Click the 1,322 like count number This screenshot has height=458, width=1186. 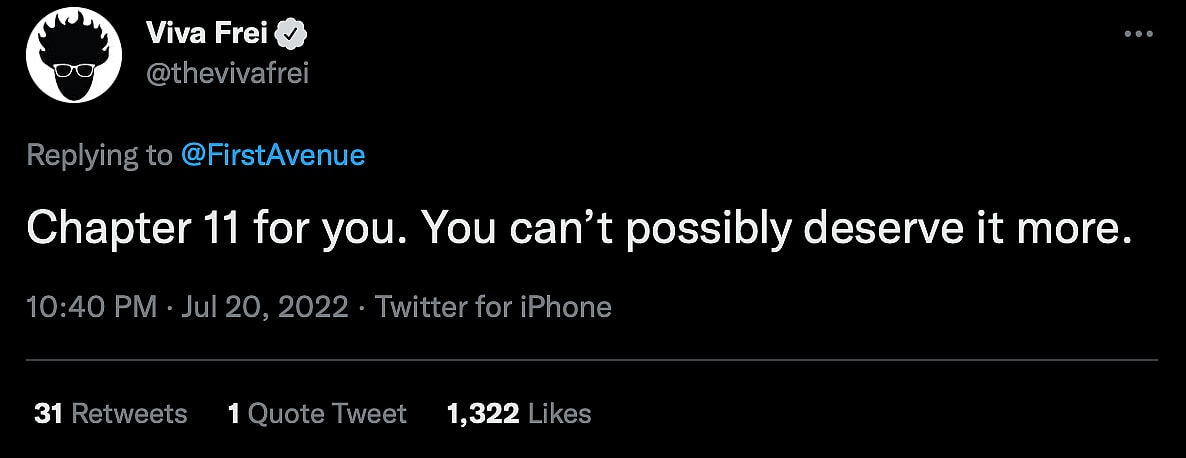click(484, 413)
